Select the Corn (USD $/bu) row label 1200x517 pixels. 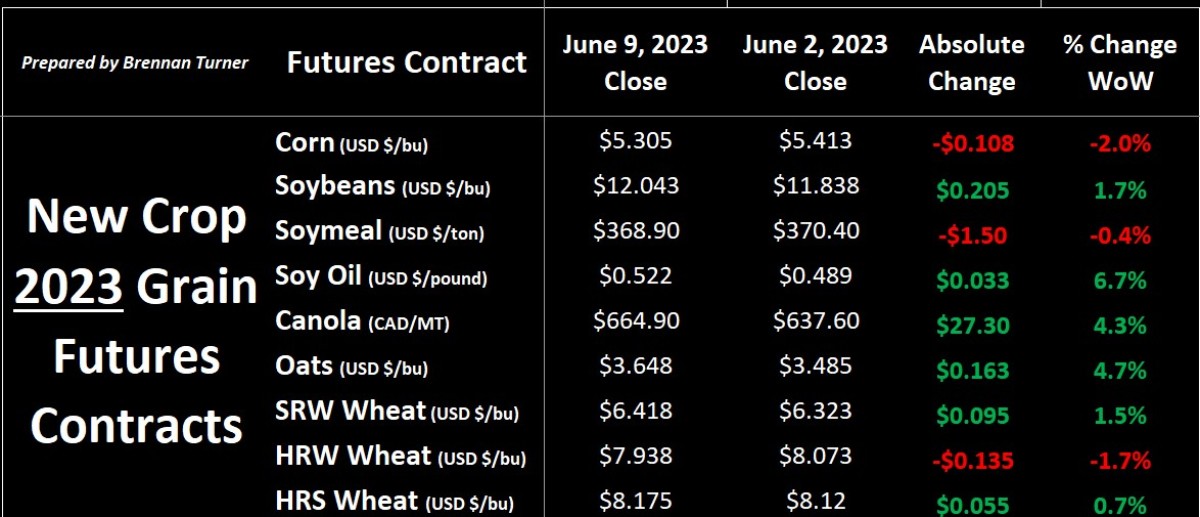click(x=351, y=143)
